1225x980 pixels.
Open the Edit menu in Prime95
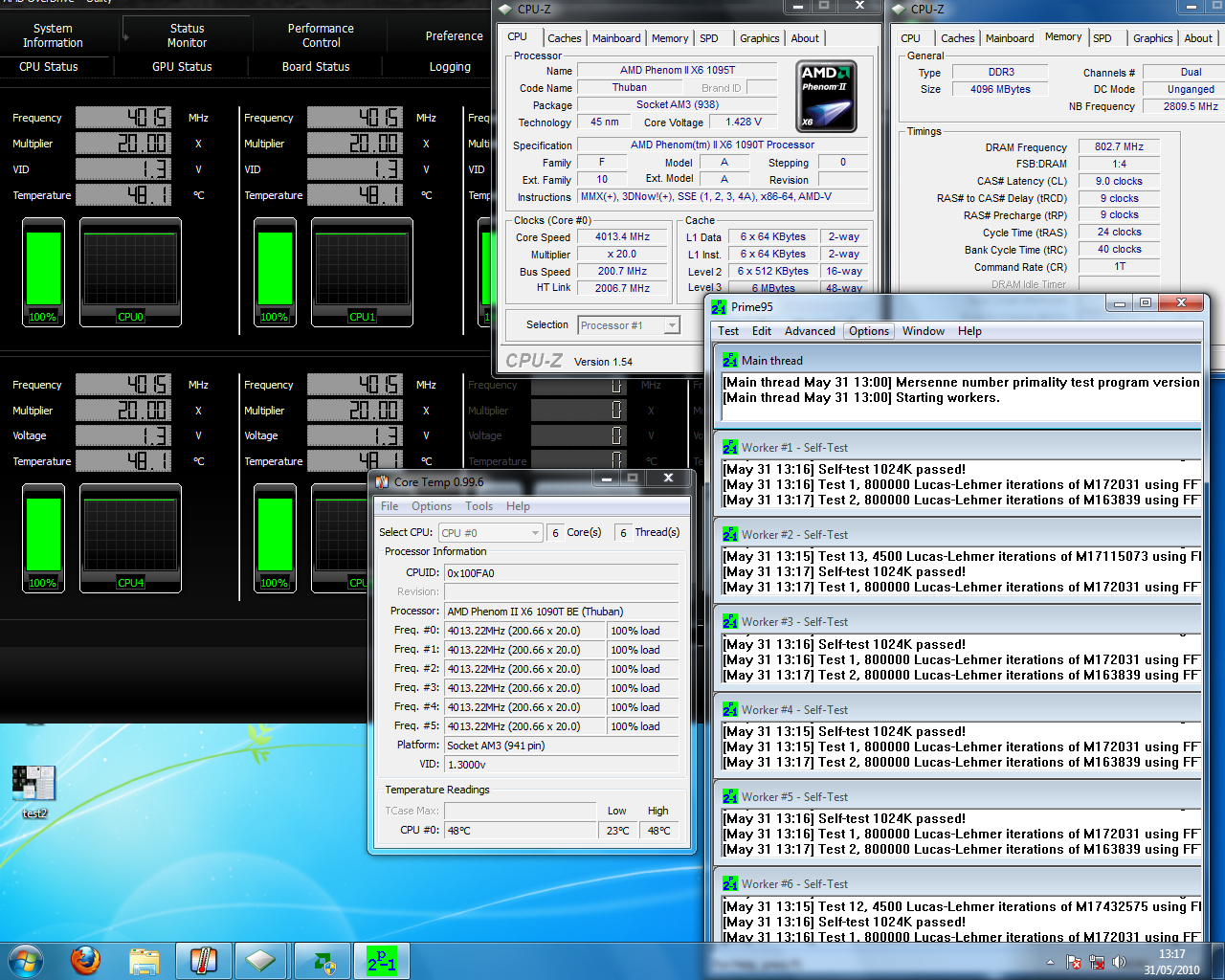point(762,331)
